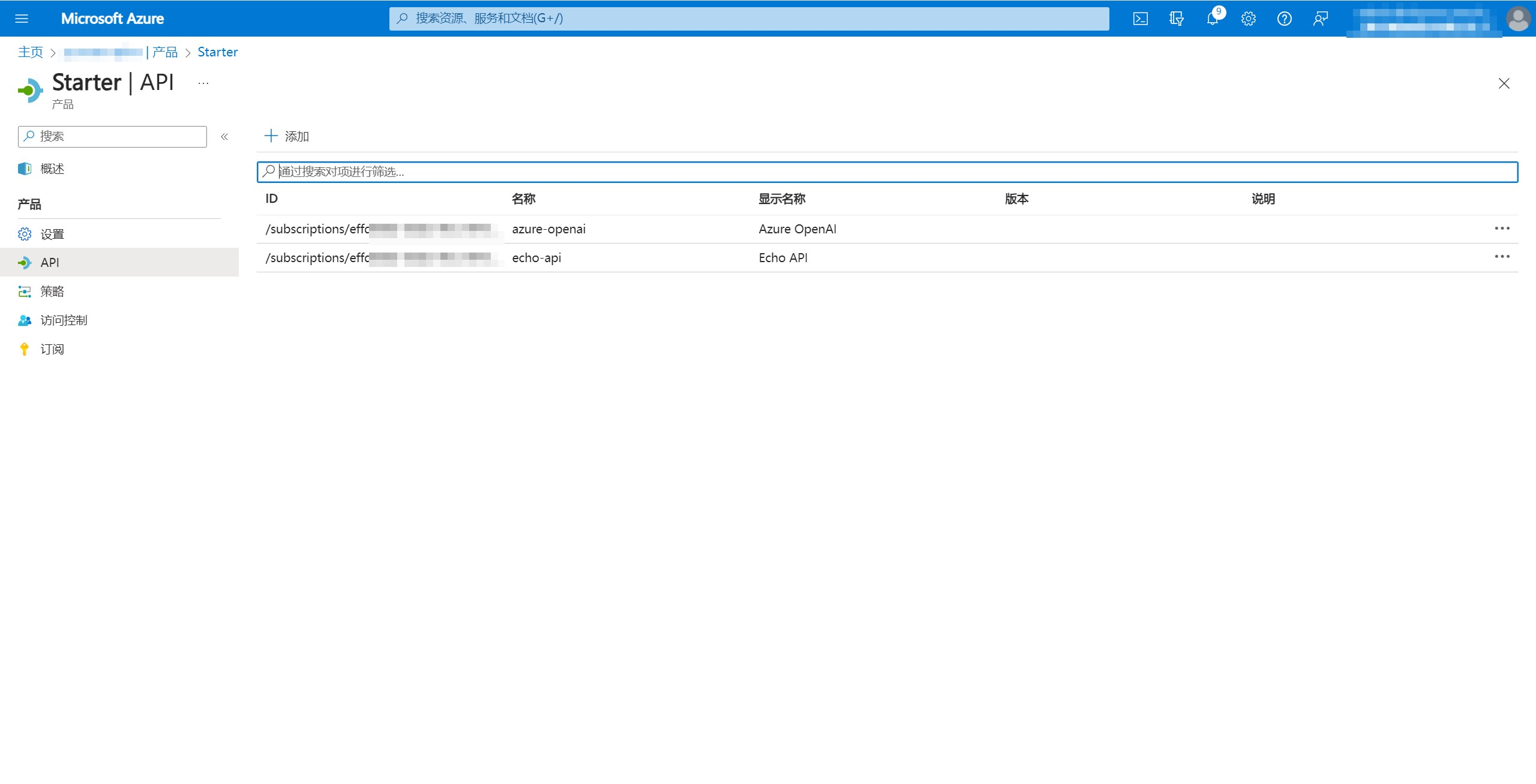Open account avatar menu
The image size is (1536, 784).
[1518, 19]
